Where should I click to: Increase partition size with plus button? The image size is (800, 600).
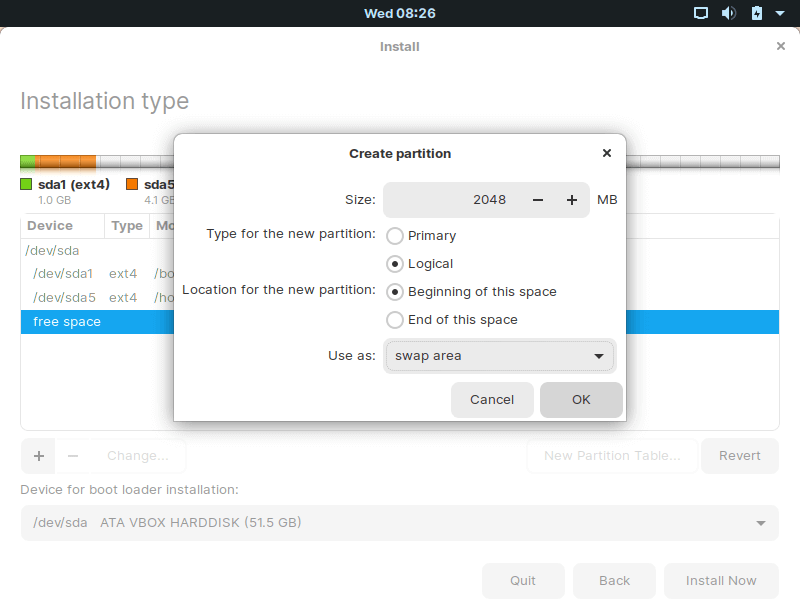pos(572,200)
